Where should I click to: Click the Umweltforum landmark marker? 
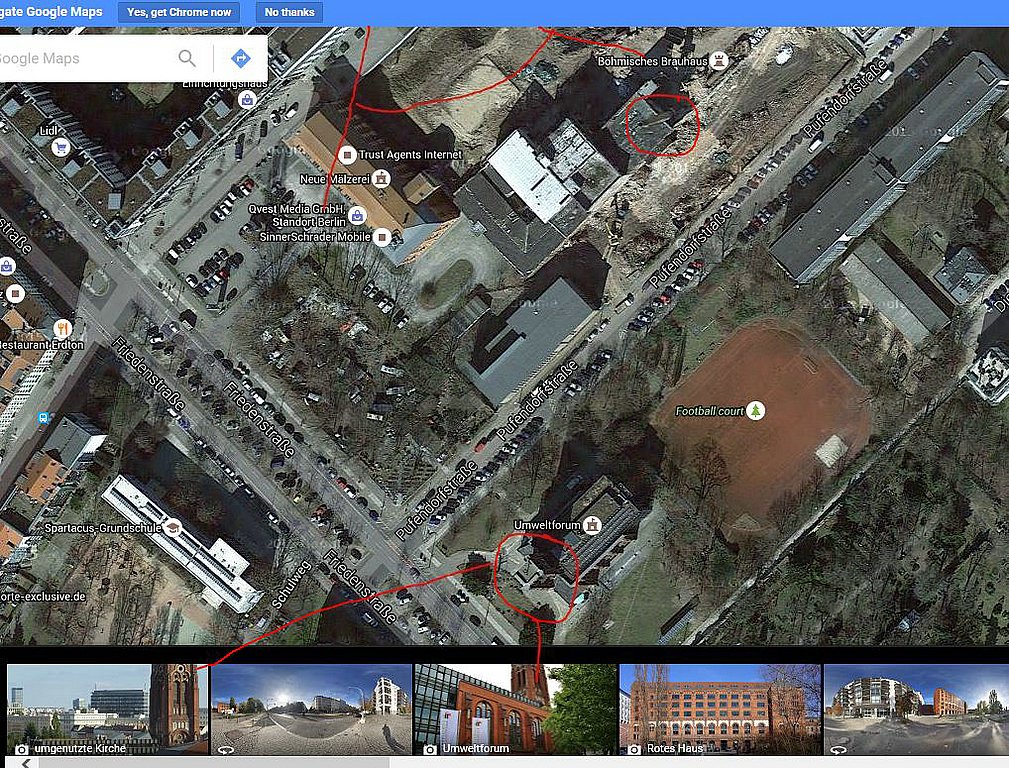click(592, 525)
